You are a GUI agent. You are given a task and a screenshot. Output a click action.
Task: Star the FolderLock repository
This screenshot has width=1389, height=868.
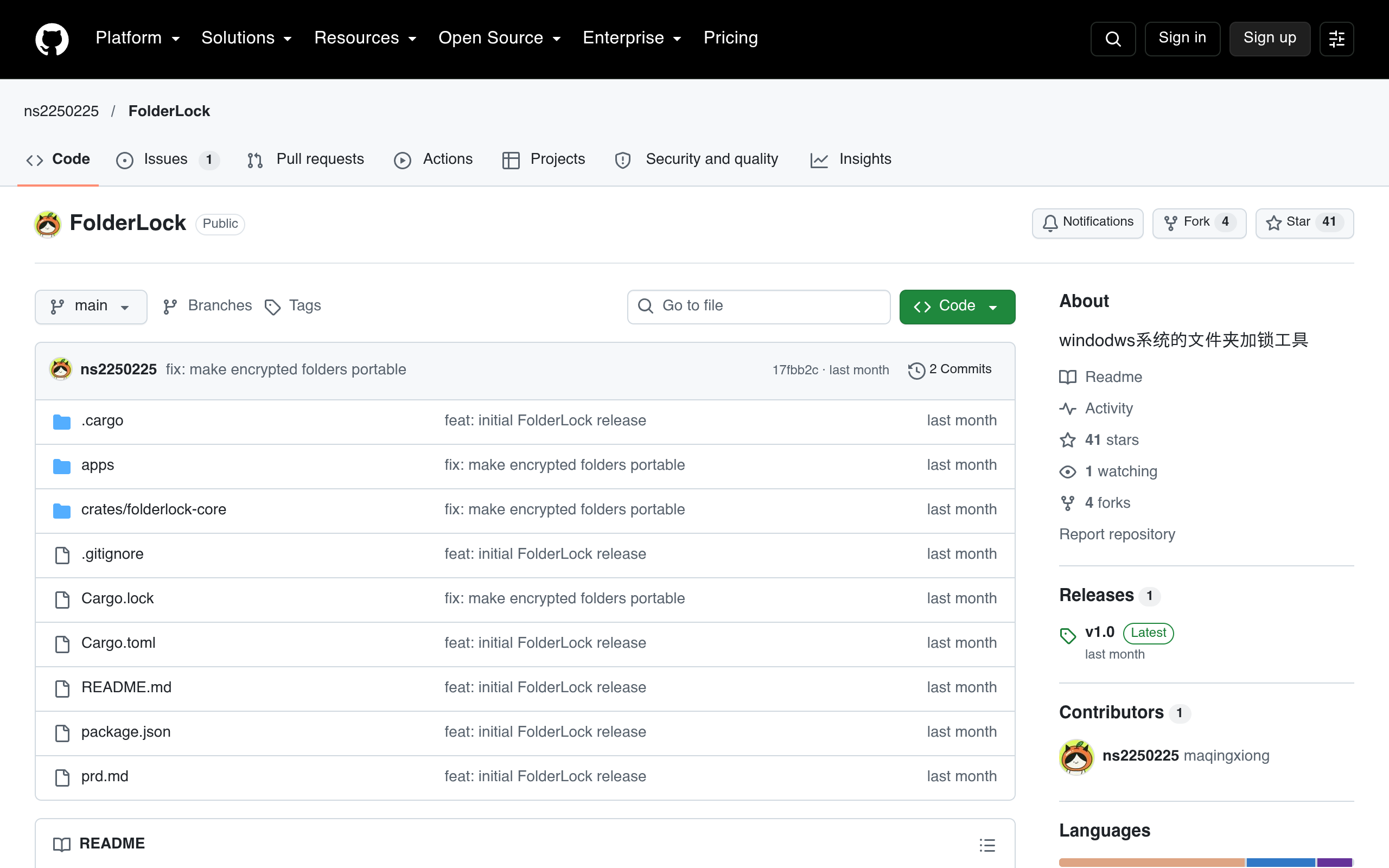(x=1304, y=223)
